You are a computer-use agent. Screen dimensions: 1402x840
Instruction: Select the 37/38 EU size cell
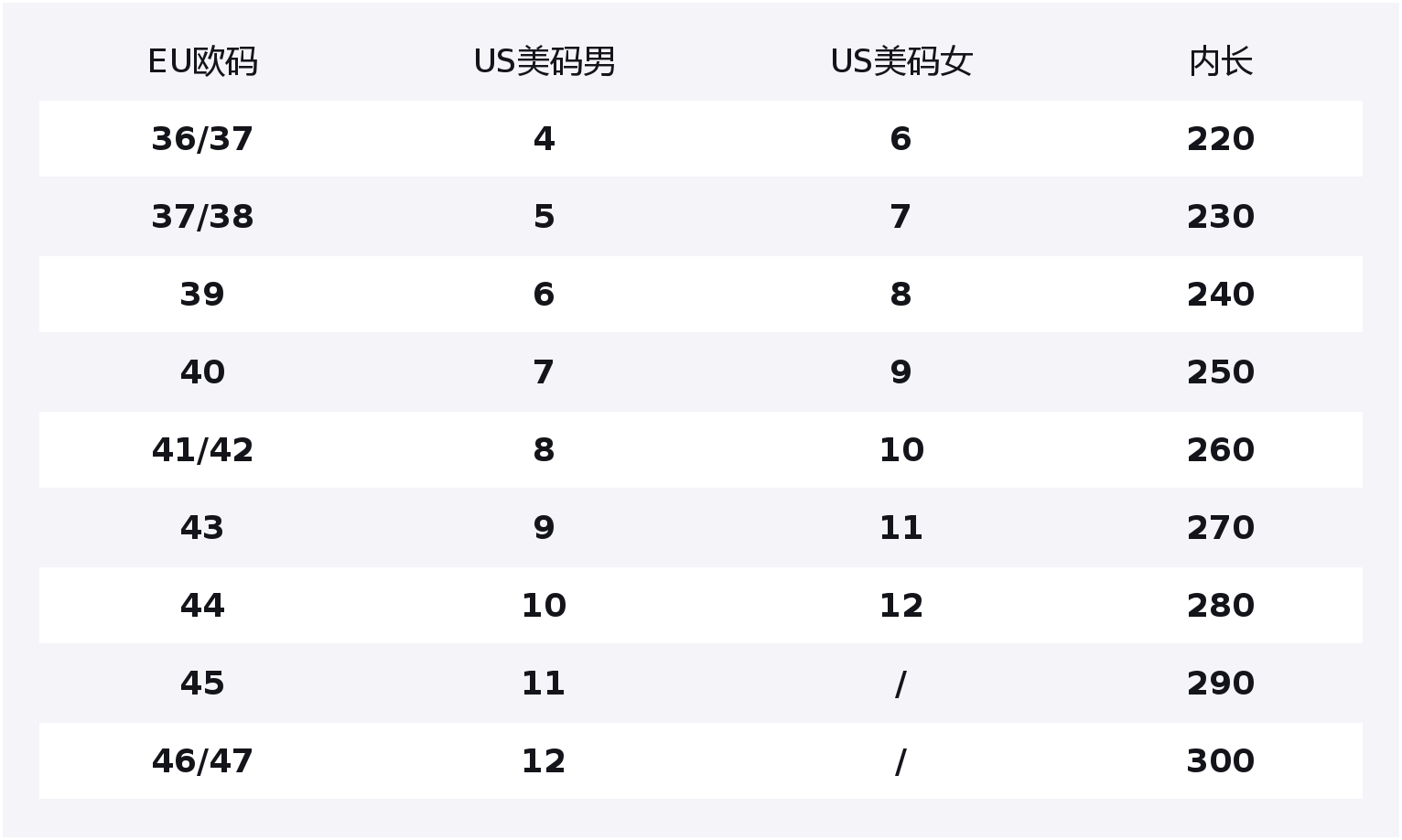202,217
